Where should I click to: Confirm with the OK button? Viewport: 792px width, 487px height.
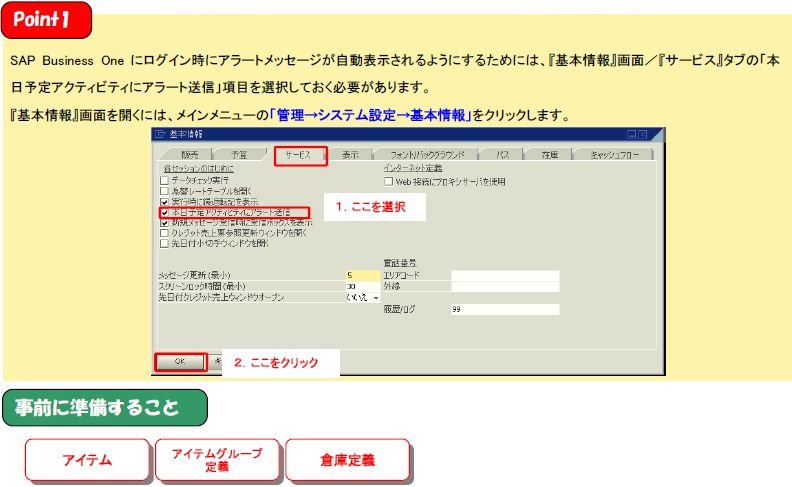(x=180, y=362)
